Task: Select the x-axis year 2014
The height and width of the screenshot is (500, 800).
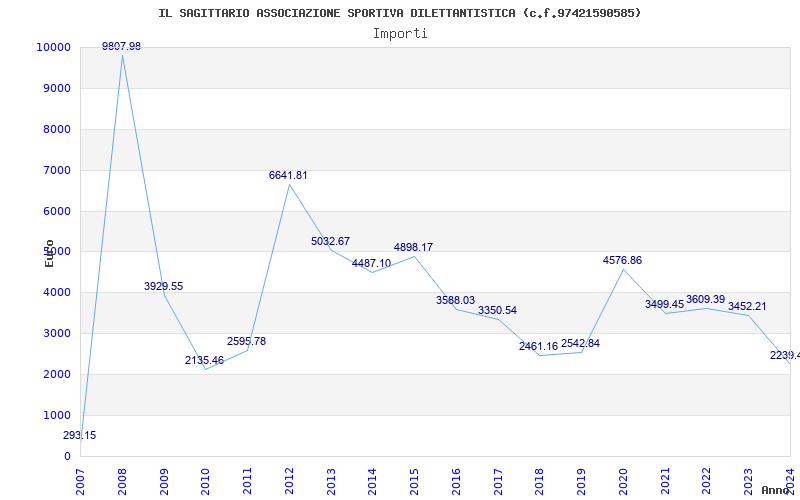Action: (x=372, y=482)
